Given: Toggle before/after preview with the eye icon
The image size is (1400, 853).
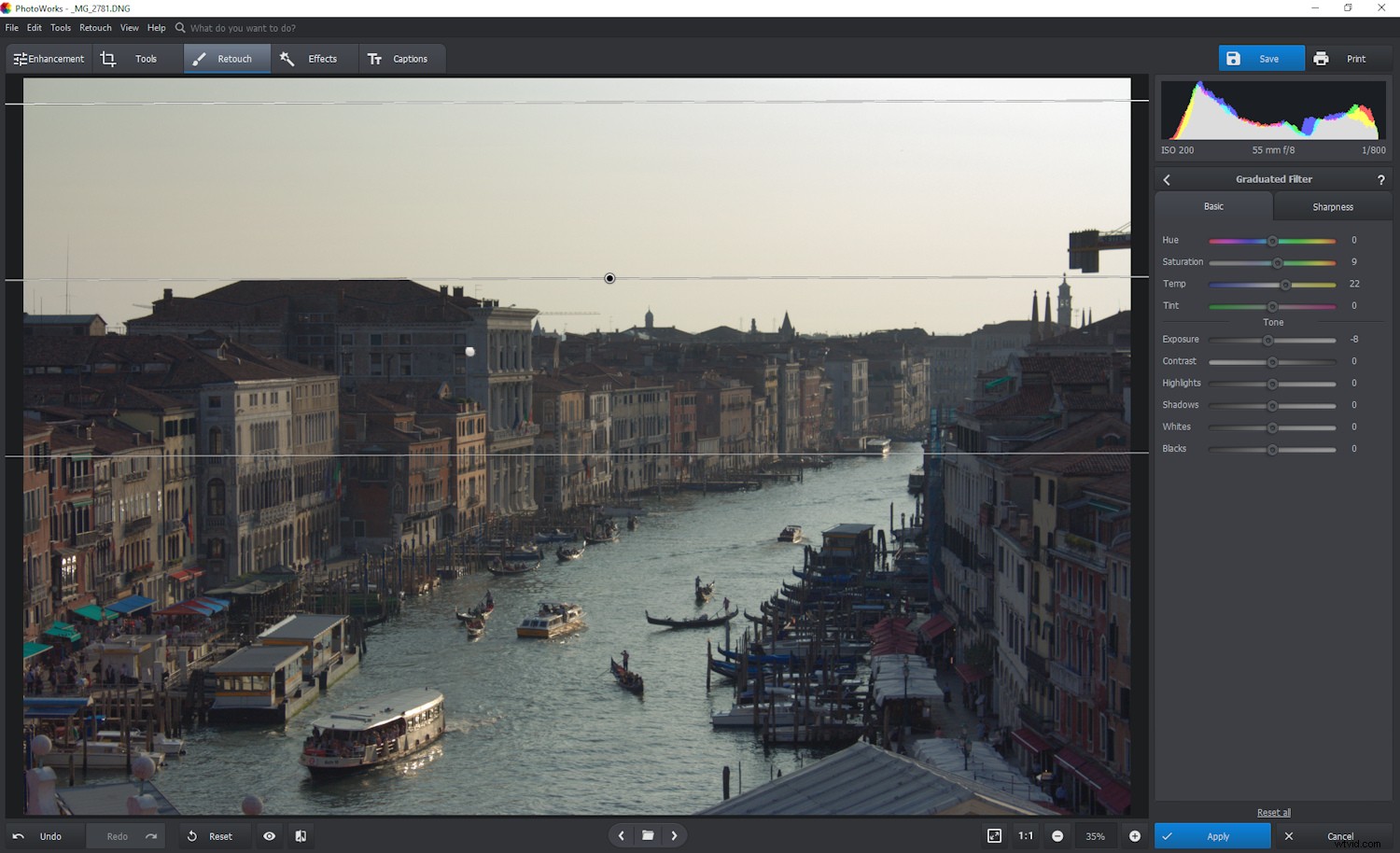Looking at the screenshot, I should (x=270, y=836).
